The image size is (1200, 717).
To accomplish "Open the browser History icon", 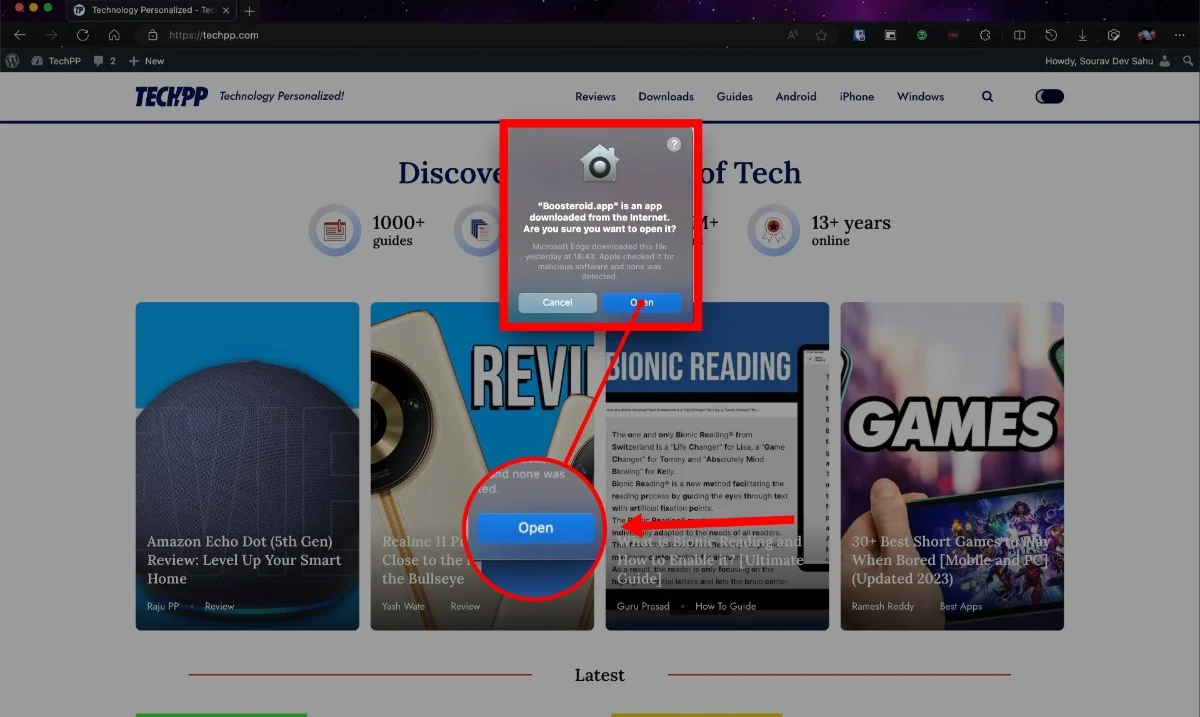I will point(1051,35).
